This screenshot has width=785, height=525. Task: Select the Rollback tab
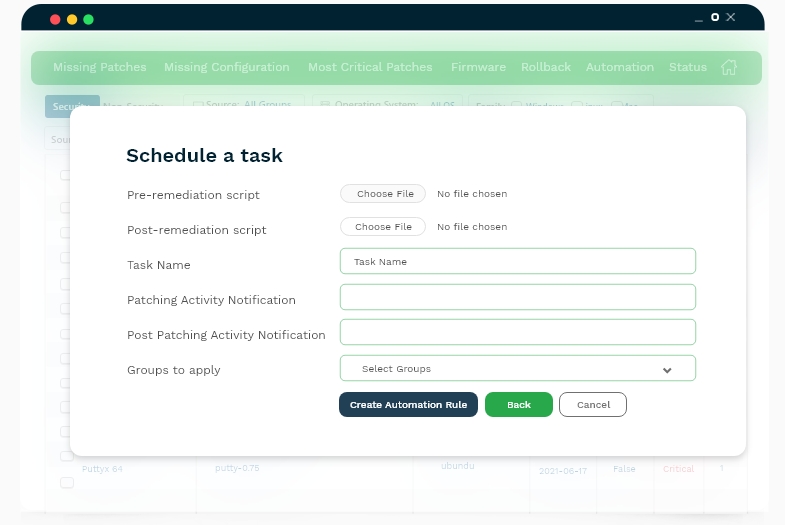click(546, 67)
